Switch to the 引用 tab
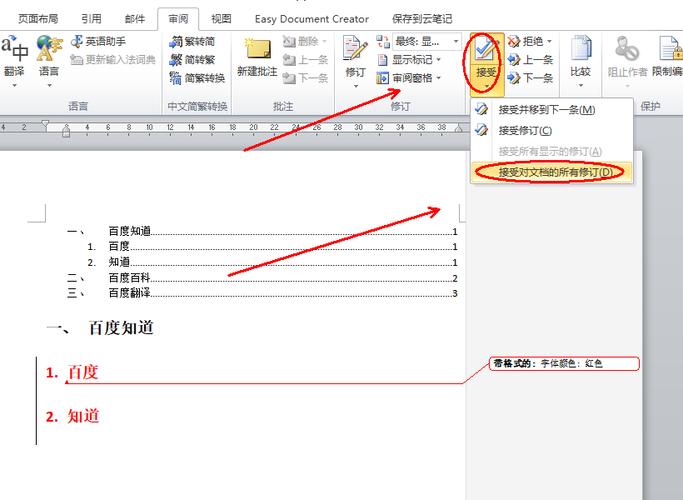This screenshot has height=500, width=683. (x=91, y=19)
